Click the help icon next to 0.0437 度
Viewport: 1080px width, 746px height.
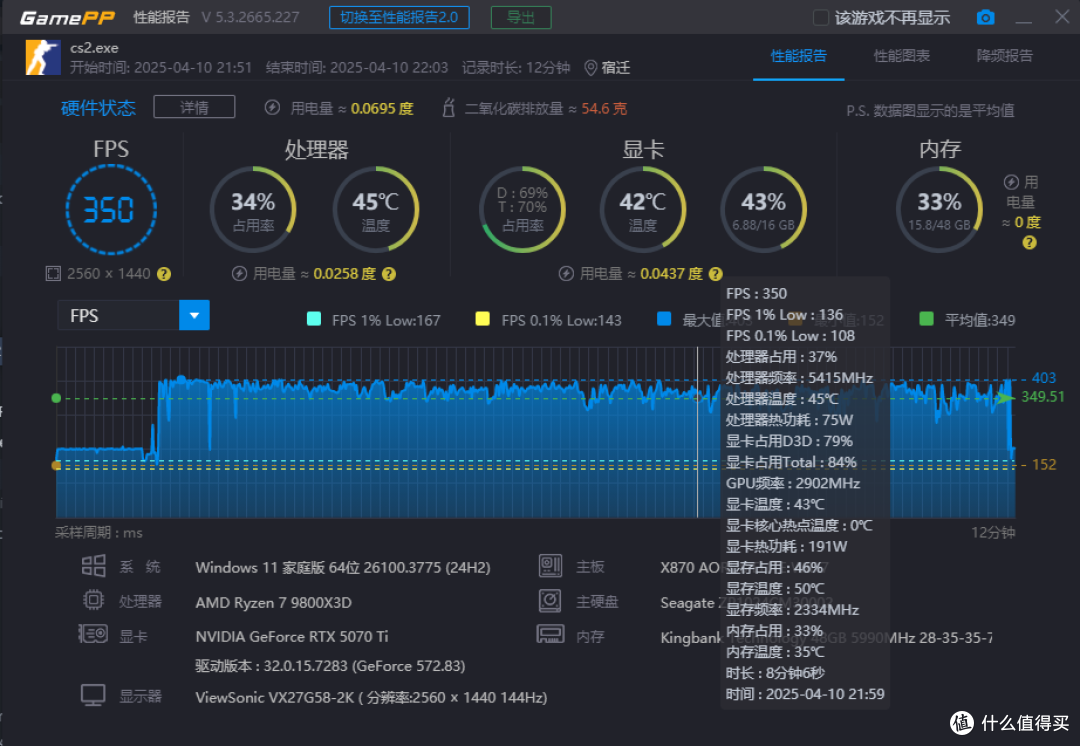click(x=716, y=274)
